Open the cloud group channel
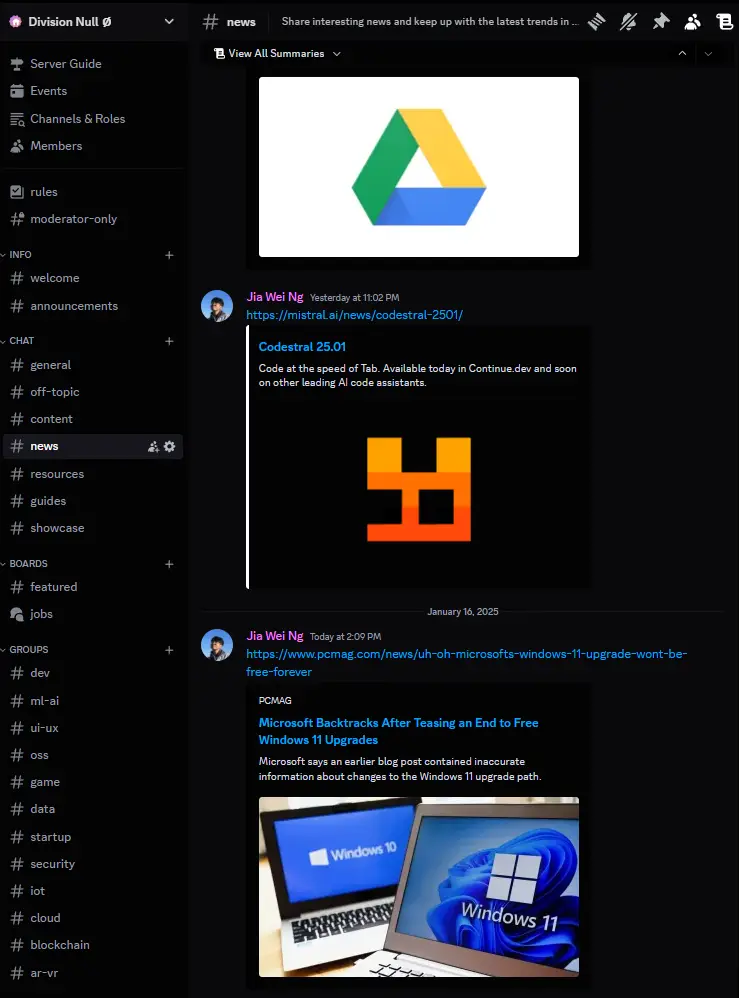The width and height of the screenshot is (739, 998). pos(93,918)
